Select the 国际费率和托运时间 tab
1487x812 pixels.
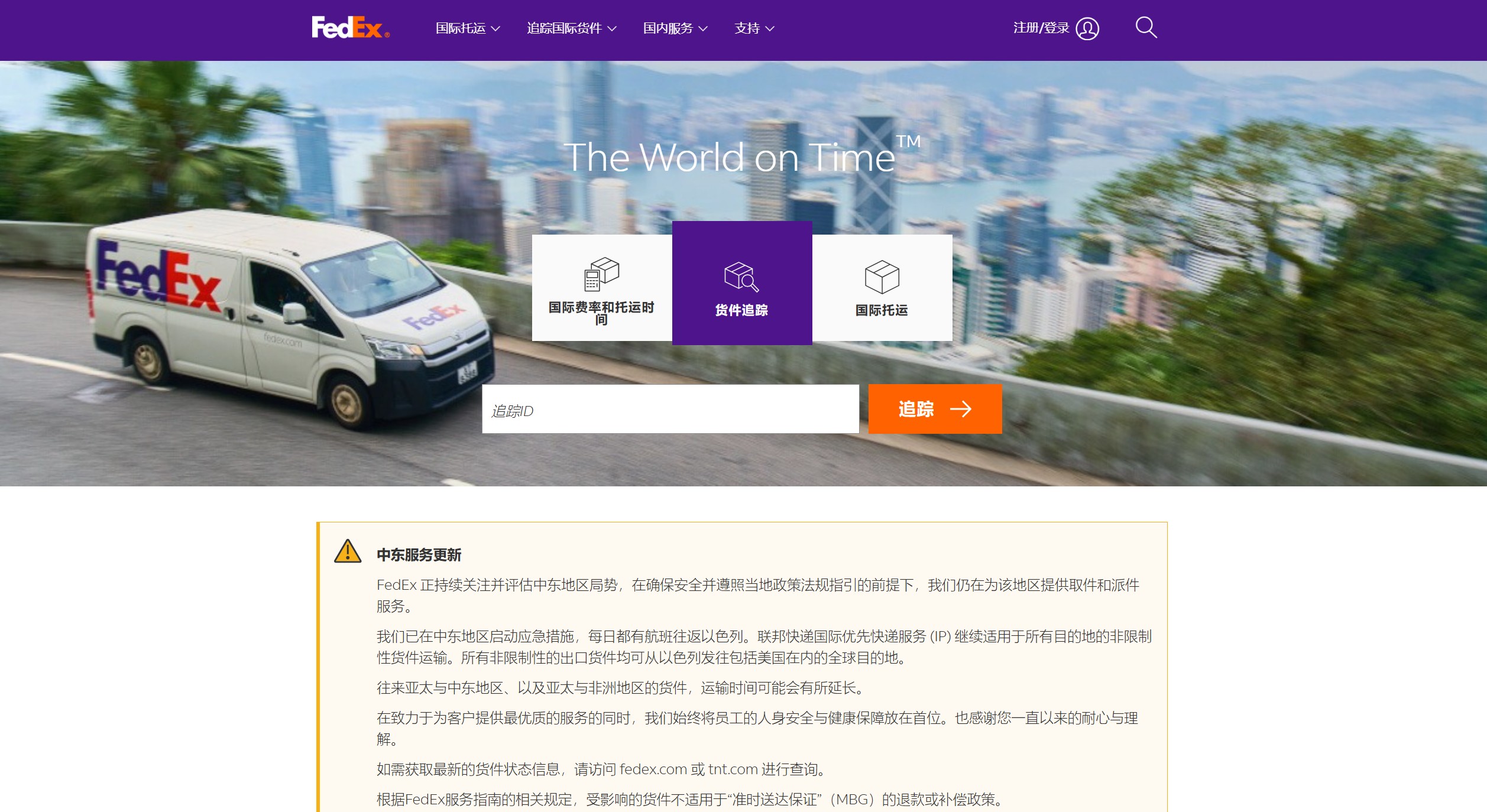tap(602, 288)
